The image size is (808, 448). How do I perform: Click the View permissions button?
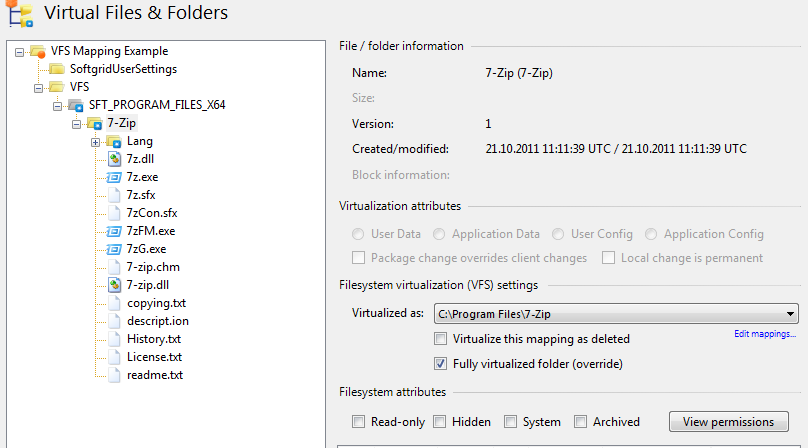(728, 422)
